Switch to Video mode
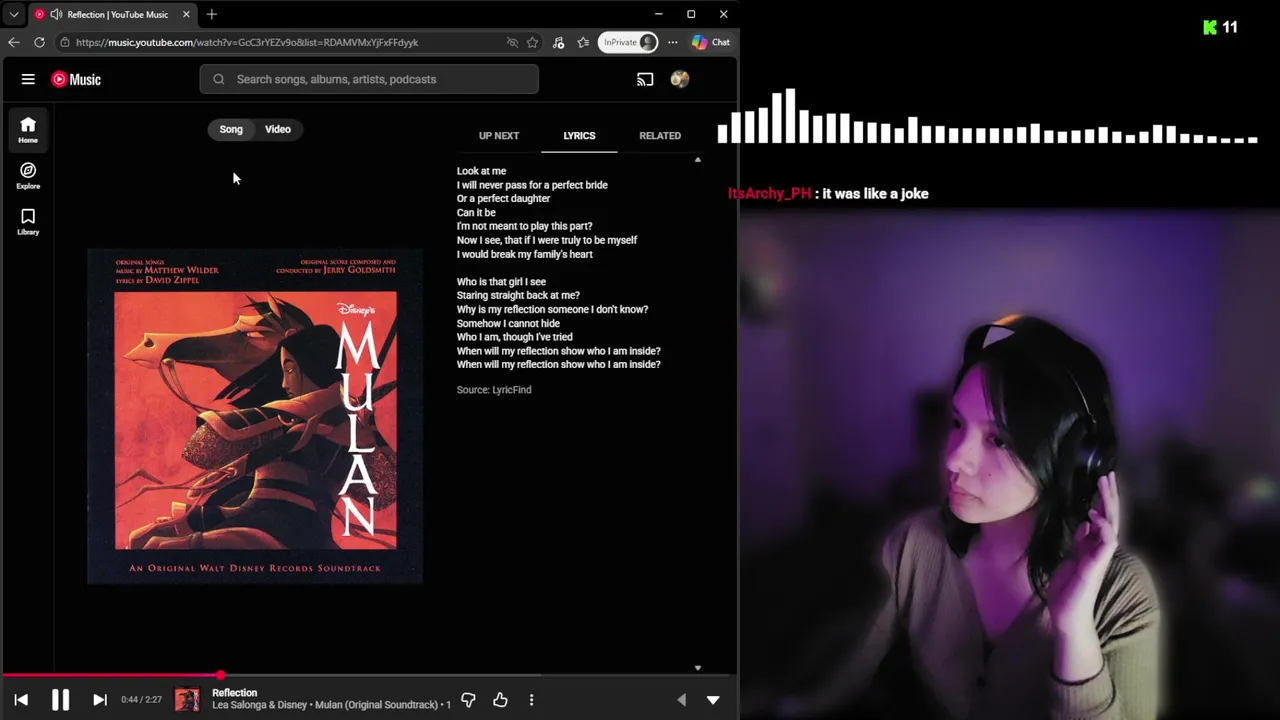The width and height of the screenshot is (1280, 720). tap(277, 129)
